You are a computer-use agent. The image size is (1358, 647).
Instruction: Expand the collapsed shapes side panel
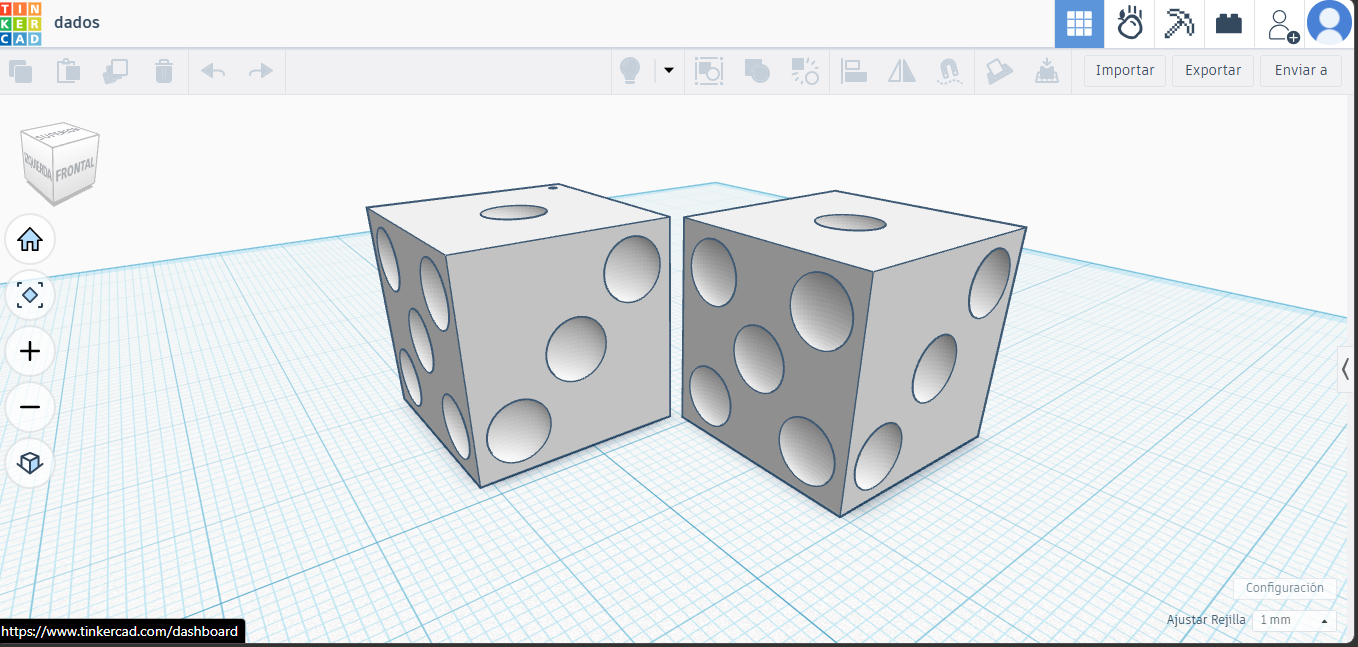click(x=1347, y=369)
